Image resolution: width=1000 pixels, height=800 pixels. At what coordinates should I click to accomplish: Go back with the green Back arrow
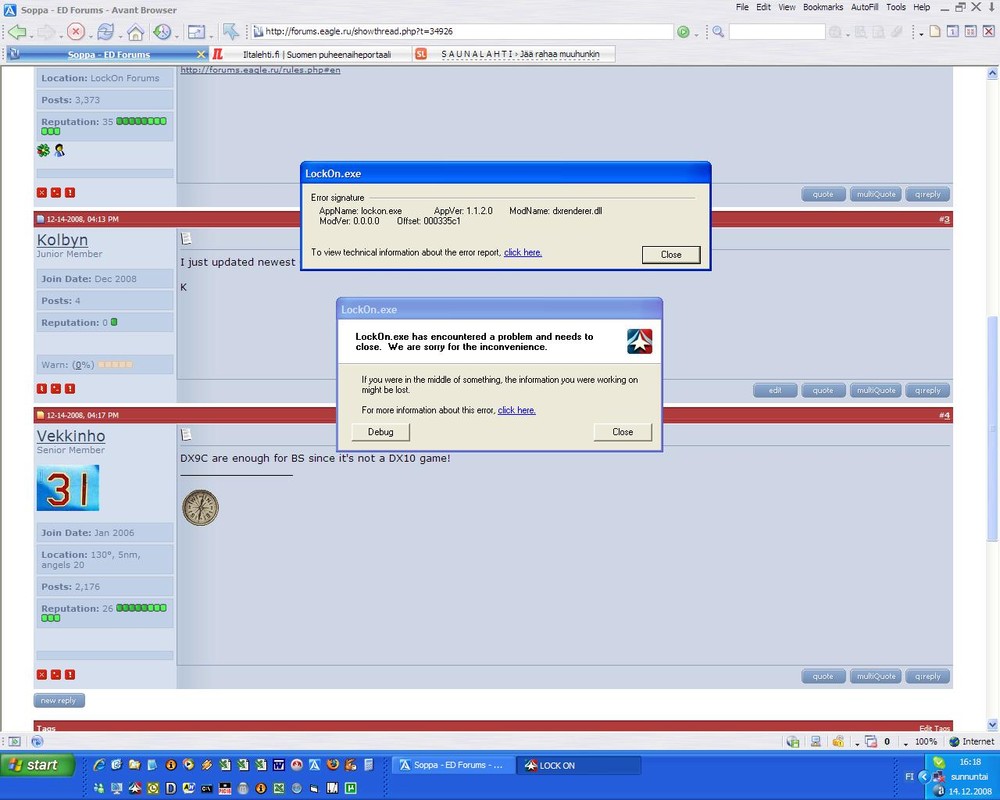point(17,31)
